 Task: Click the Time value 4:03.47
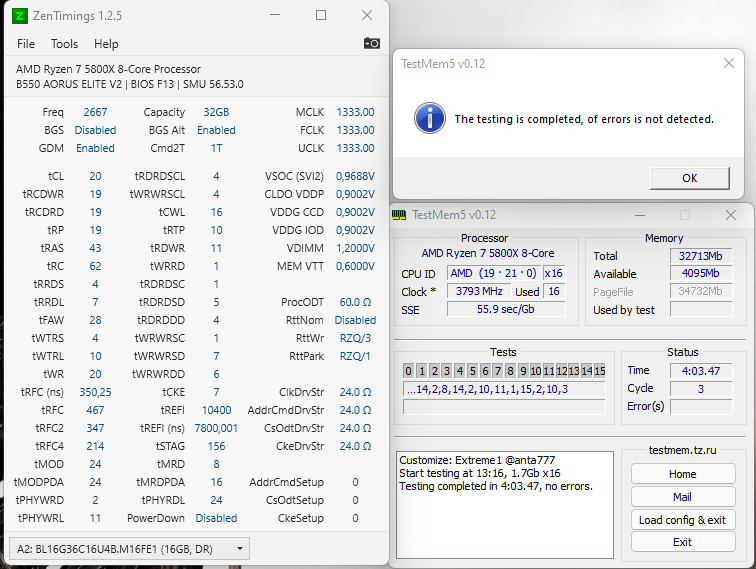coord(701,371)
